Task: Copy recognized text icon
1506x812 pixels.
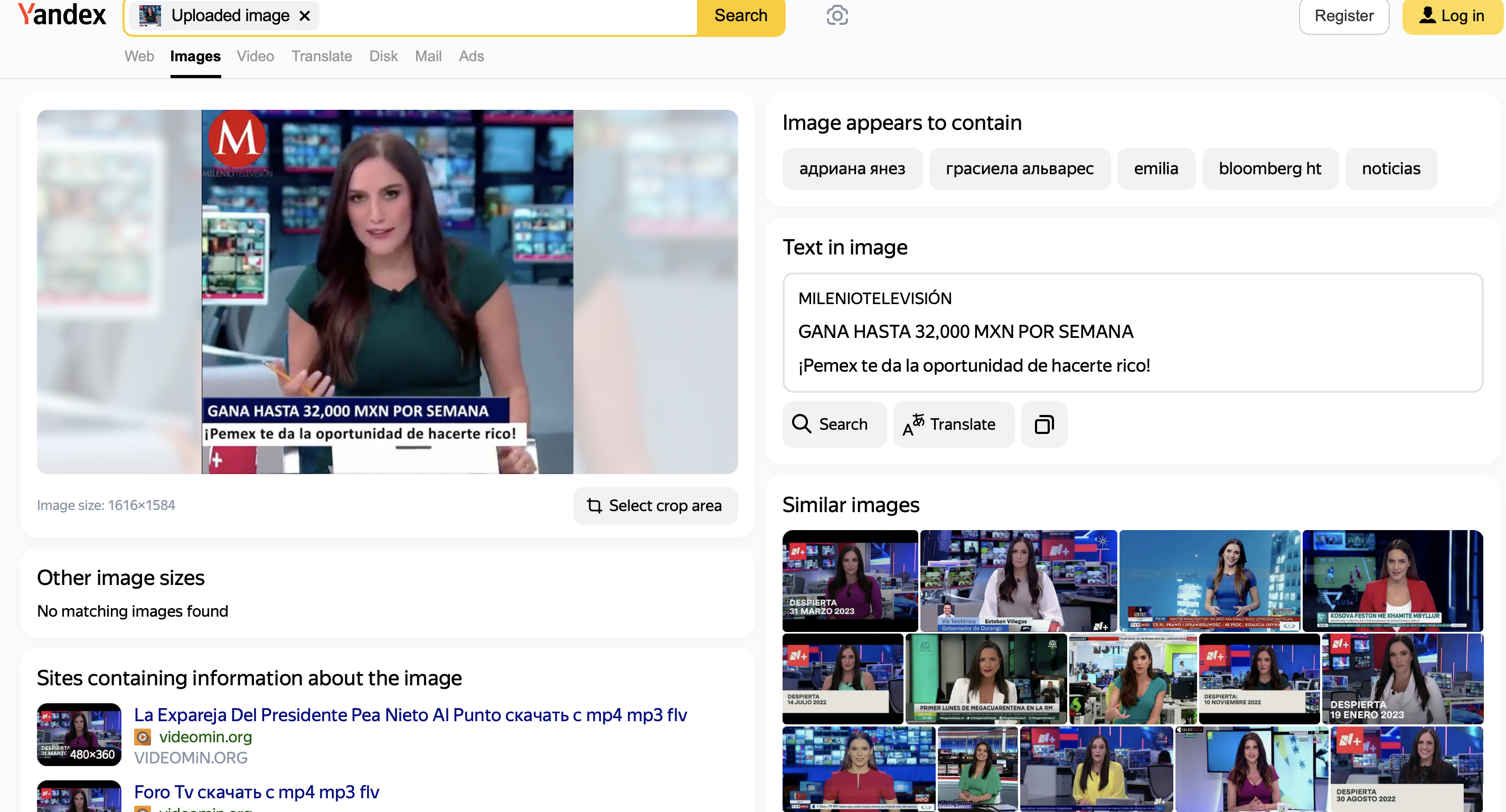Action: pyautogui.click(x=1043, y=424)
